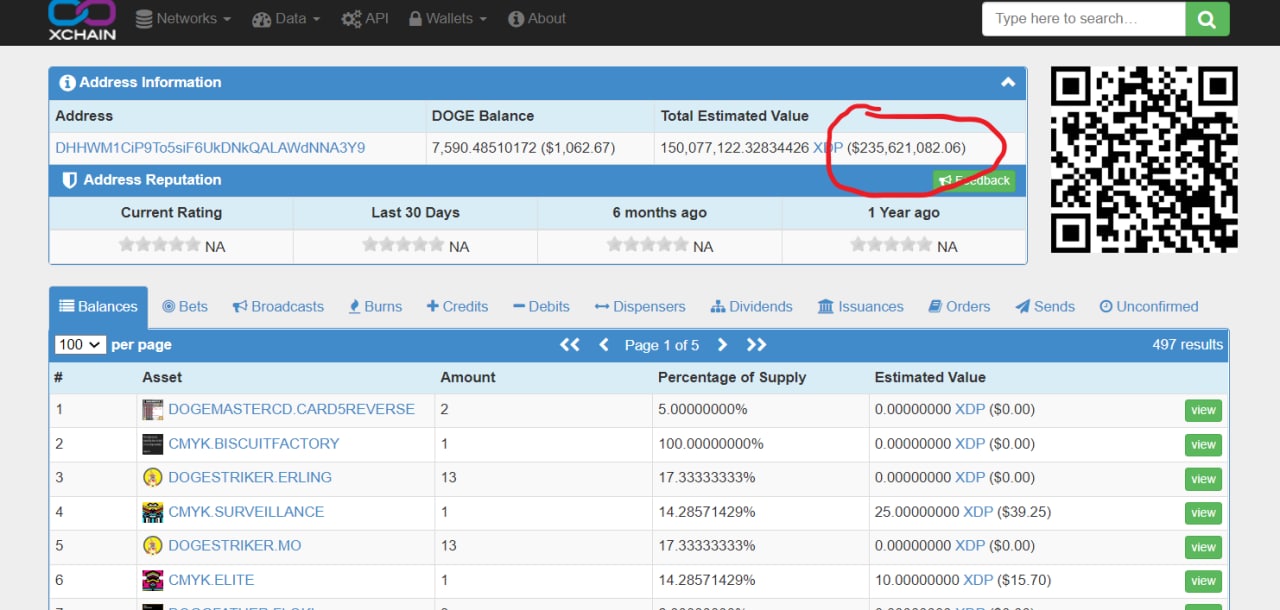Click view for DOGEMASTERCD.CARD5REVERSE

[x=1203, y=410]
